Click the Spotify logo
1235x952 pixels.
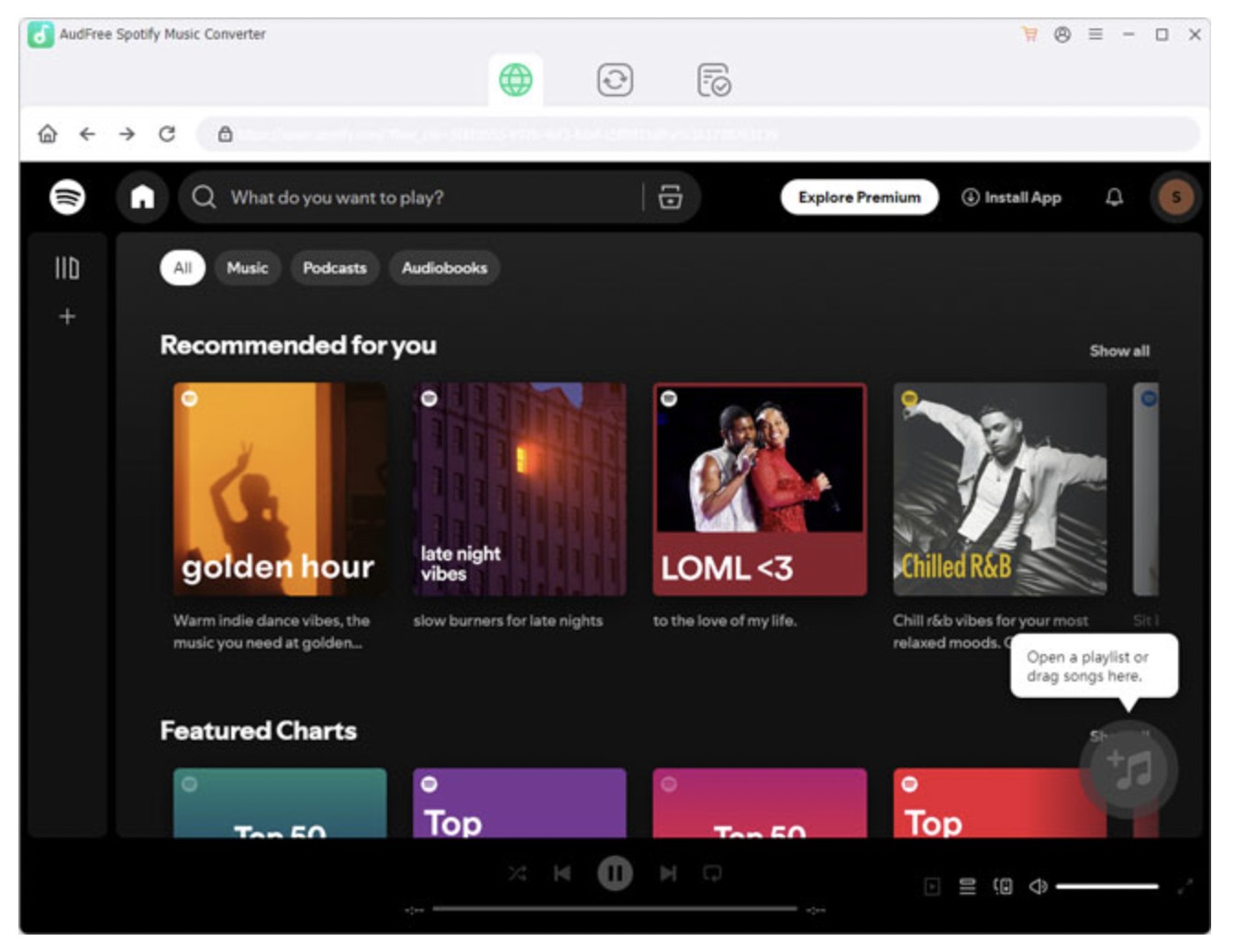(x=67, y=196)
